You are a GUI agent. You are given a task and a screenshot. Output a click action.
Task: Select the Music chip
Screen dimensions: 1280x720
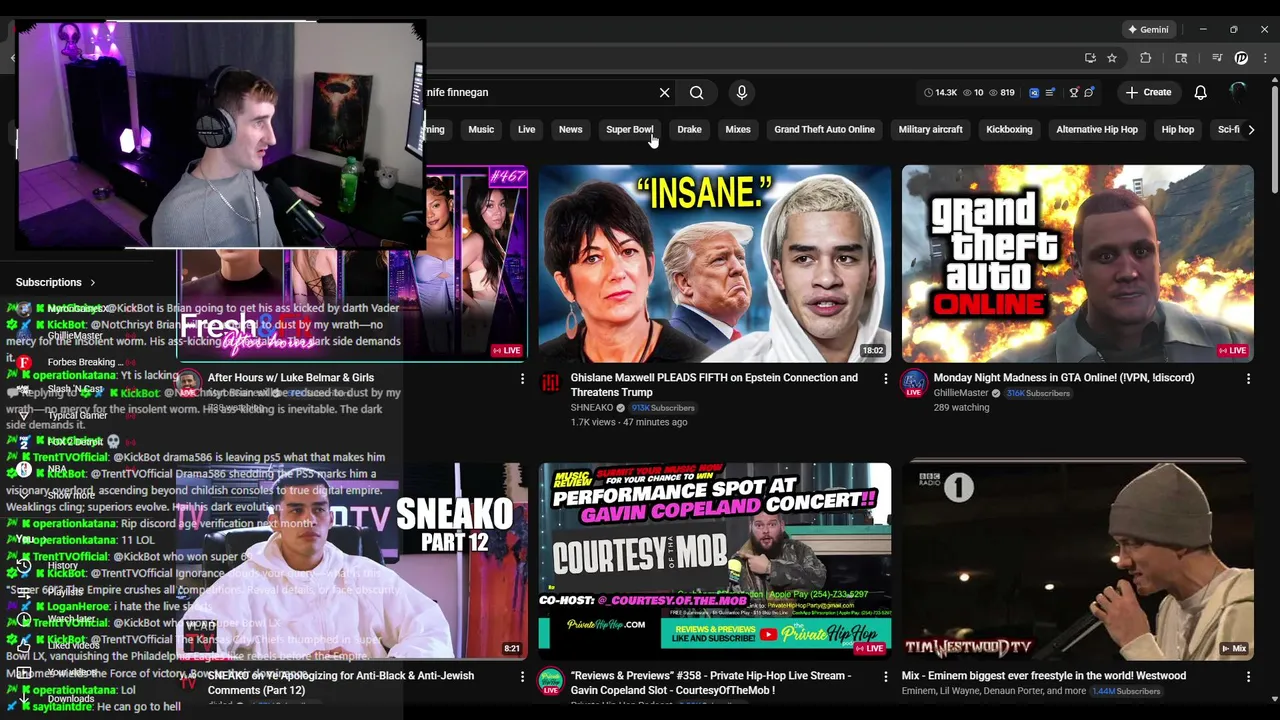tap(481, 130)
